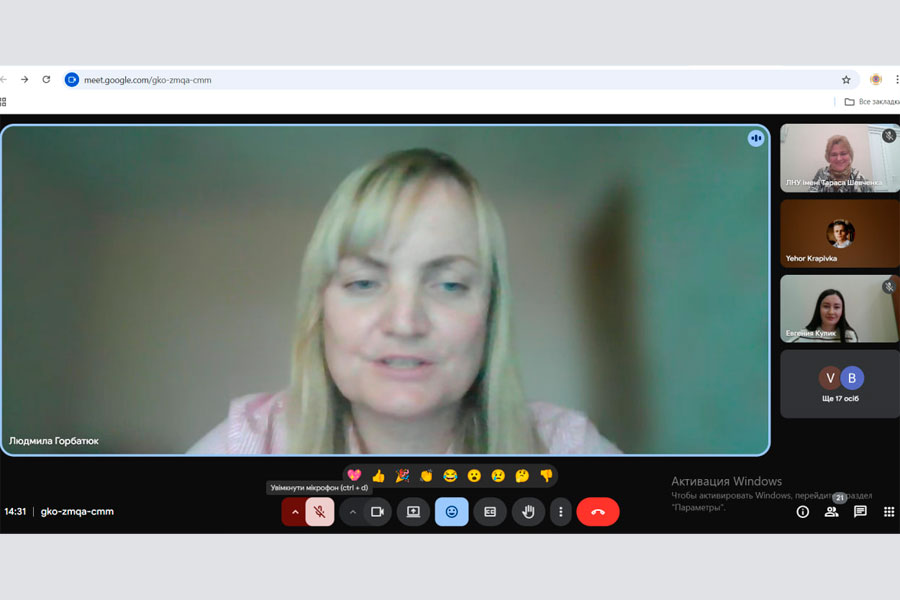This screenshot has height=600, width=900.
Task: Click the 14:31 time label
Action: (15, 511)
